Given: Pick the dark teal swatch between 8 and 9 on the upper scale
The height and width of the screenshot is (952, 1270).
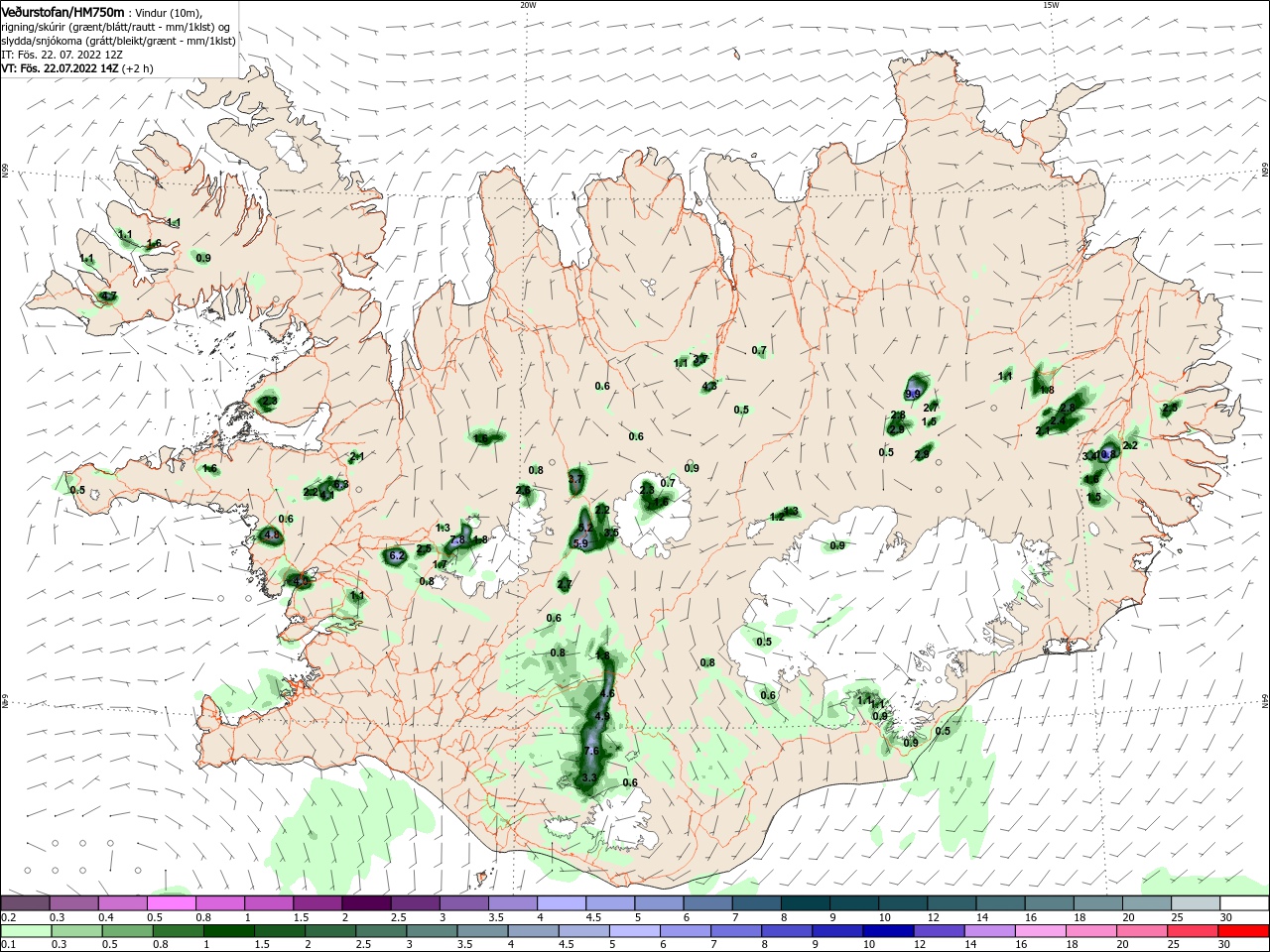Looking at the screenshot, I should tap(805, 902).
